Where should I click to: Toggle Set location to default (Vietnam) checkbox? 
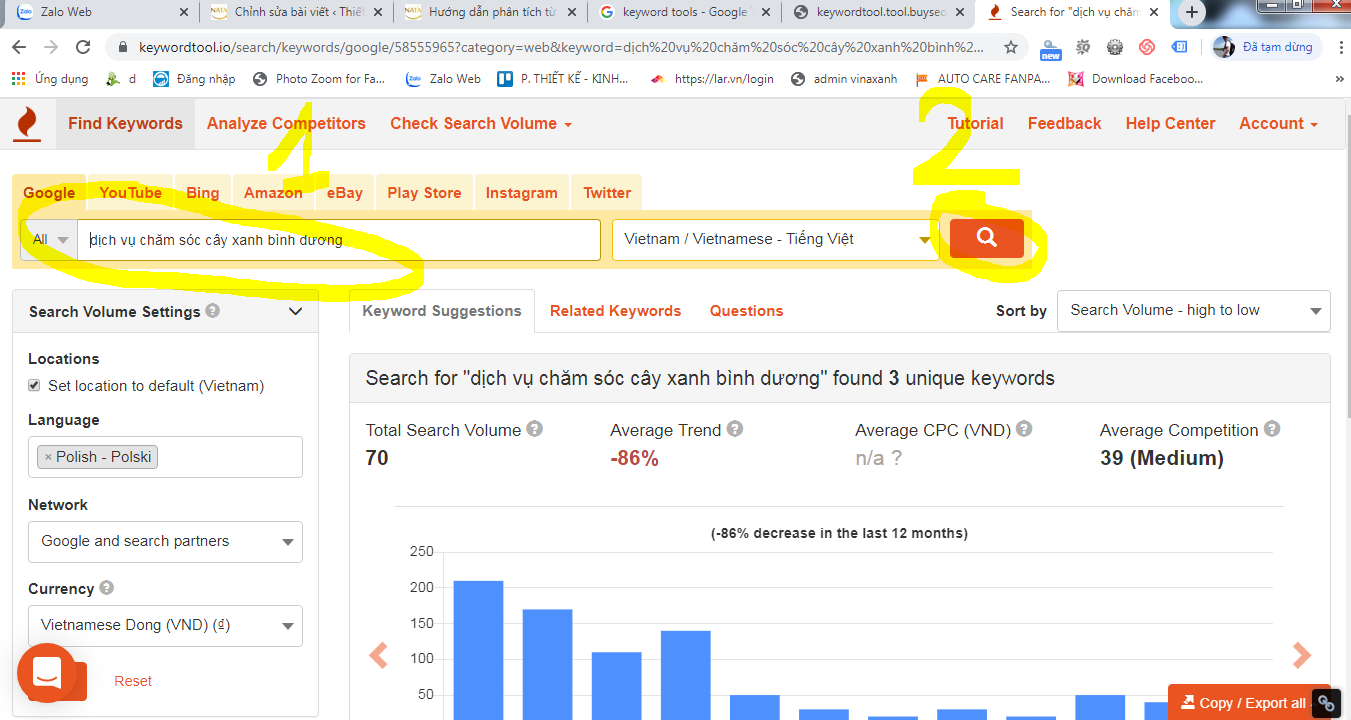34,385
